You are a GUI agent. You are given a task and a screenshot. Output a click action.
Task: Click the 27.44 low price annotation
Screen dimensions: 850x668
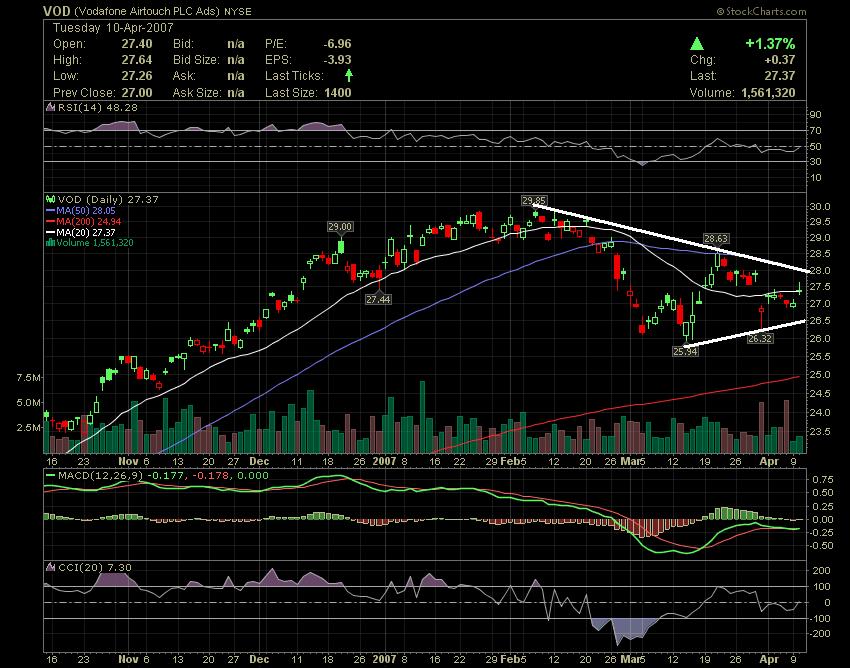click(378, 299)
